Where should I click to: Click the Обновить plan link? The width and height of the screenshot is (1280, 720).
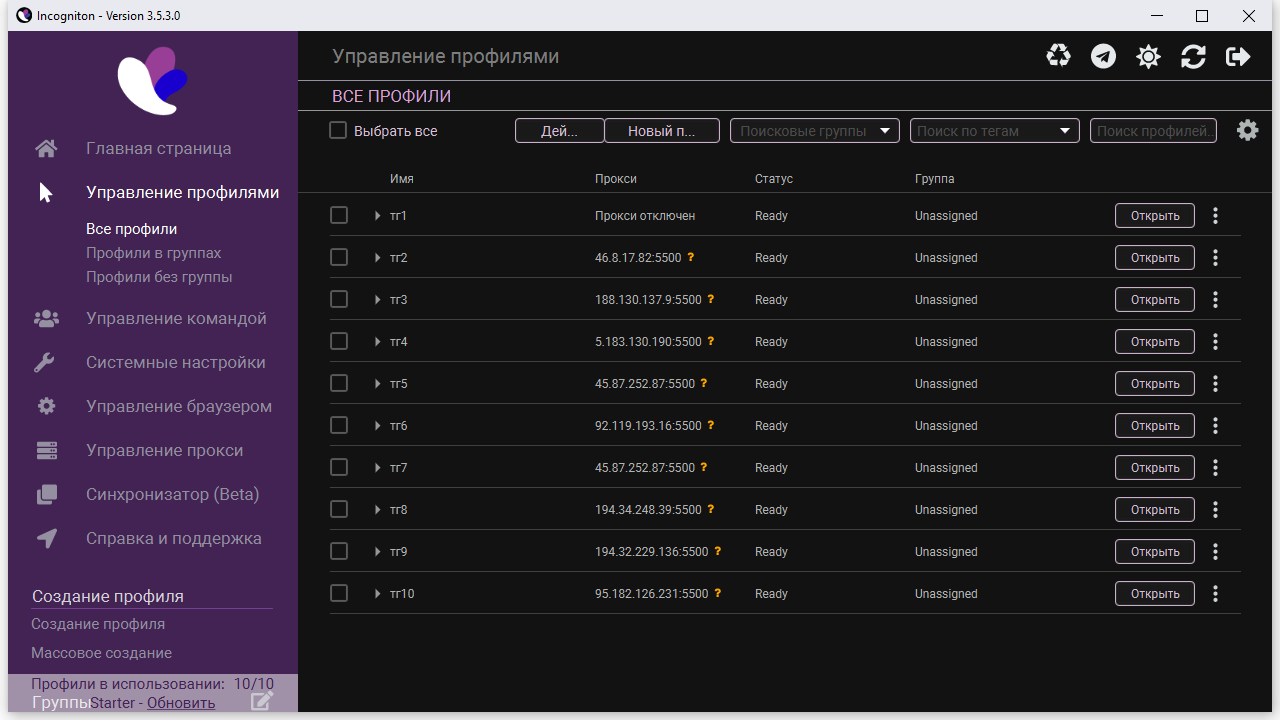181,703
